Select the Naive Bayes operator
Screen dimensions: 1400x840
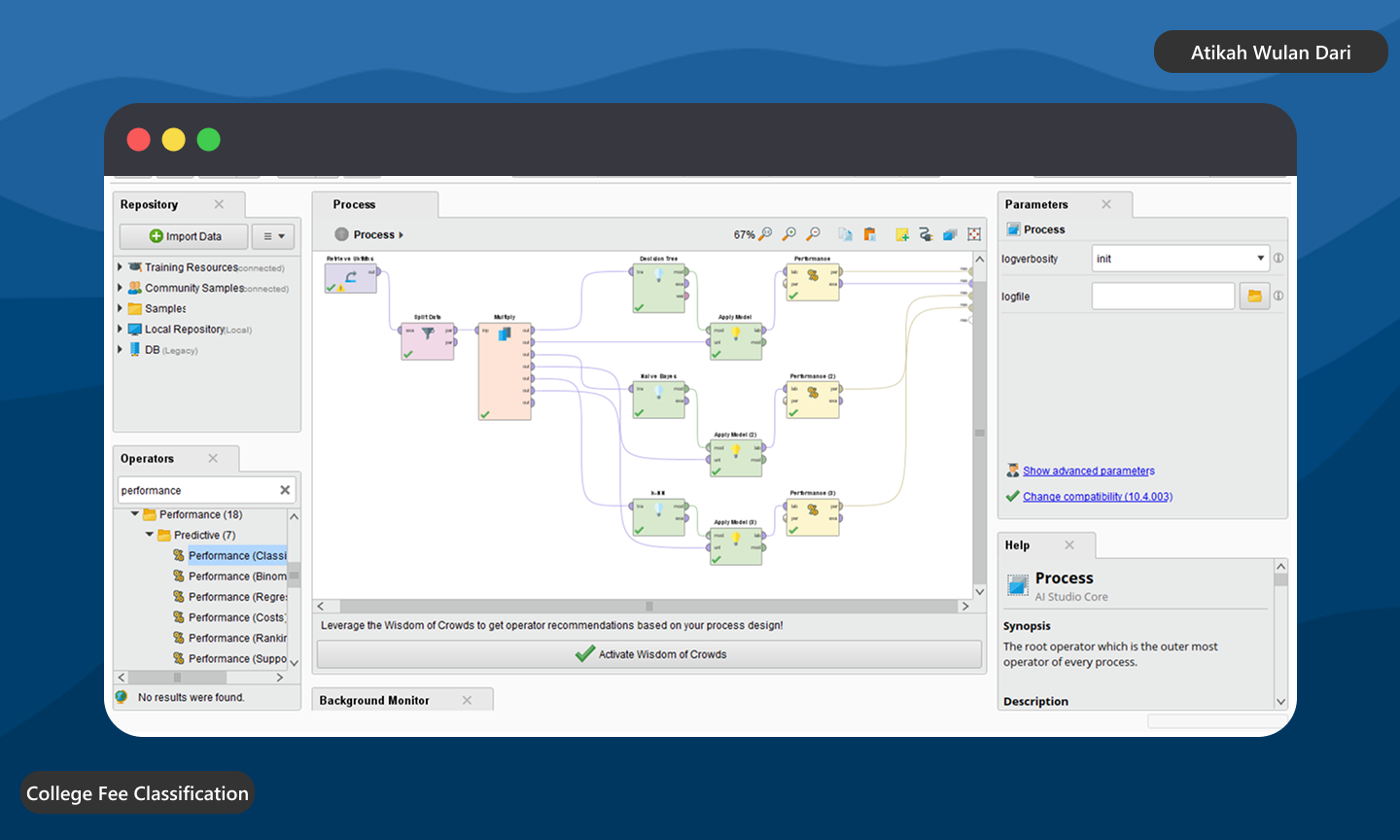pos(659,400)
